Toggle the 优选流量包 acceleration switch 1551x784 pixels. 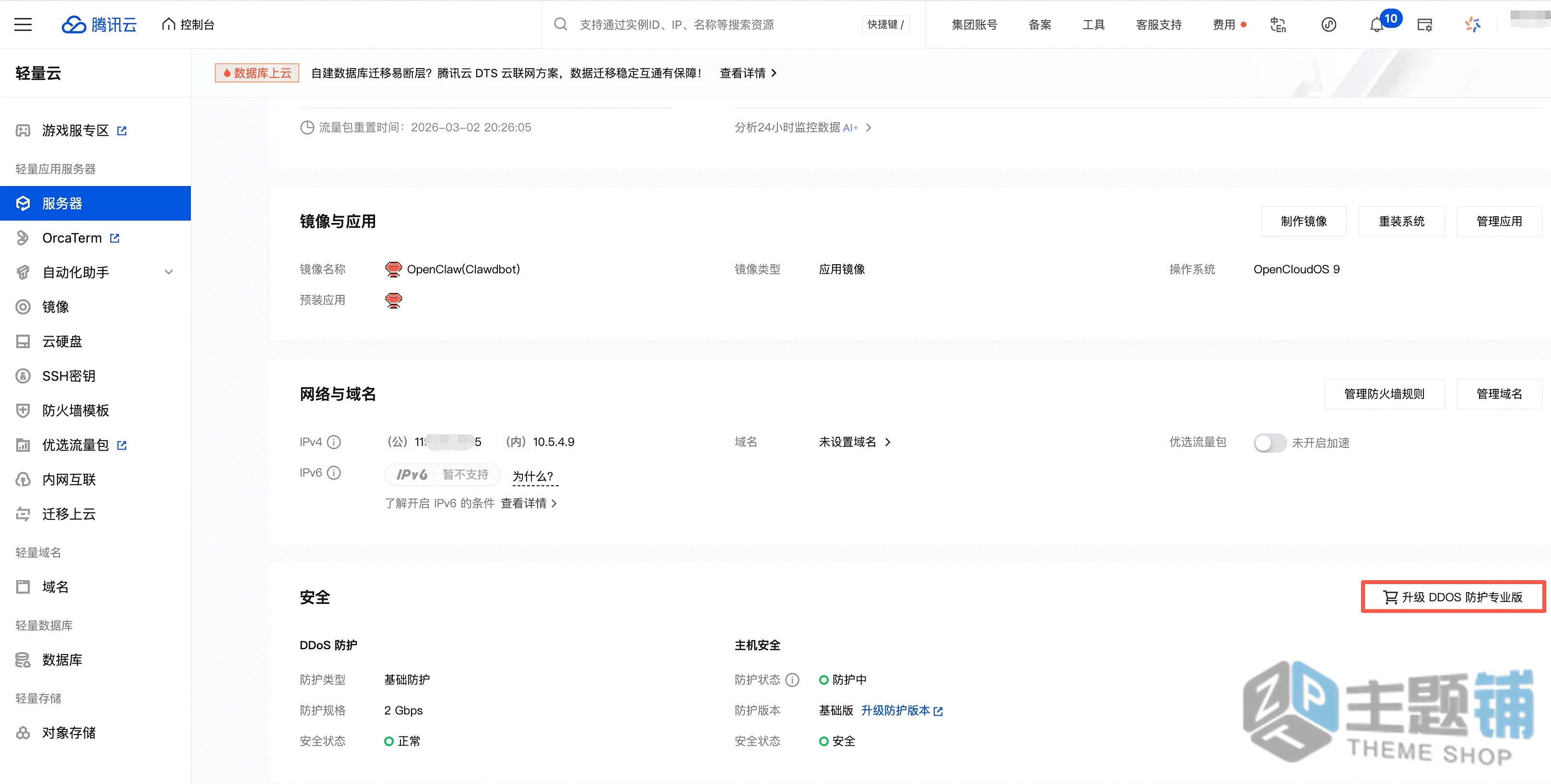(x=1269, y=443)
